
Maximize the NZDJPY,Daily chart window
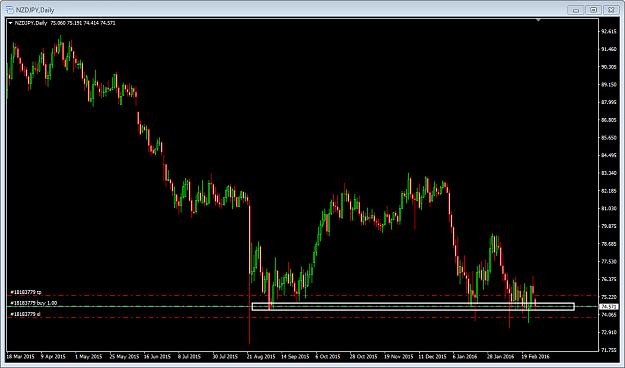593,10
